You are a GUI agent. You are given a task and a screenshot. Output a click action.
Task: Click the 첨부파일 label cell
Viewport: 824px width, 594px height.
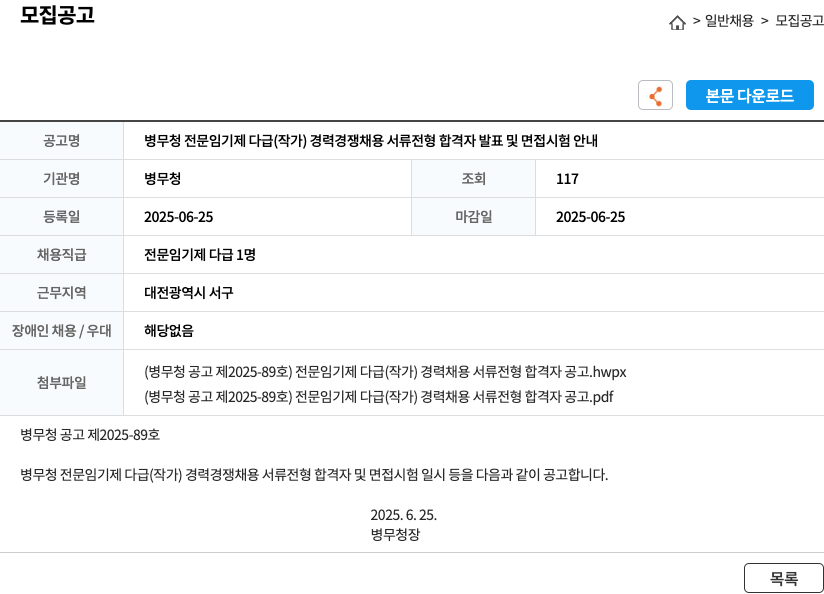pyautogui.click(x=61, y=383)
